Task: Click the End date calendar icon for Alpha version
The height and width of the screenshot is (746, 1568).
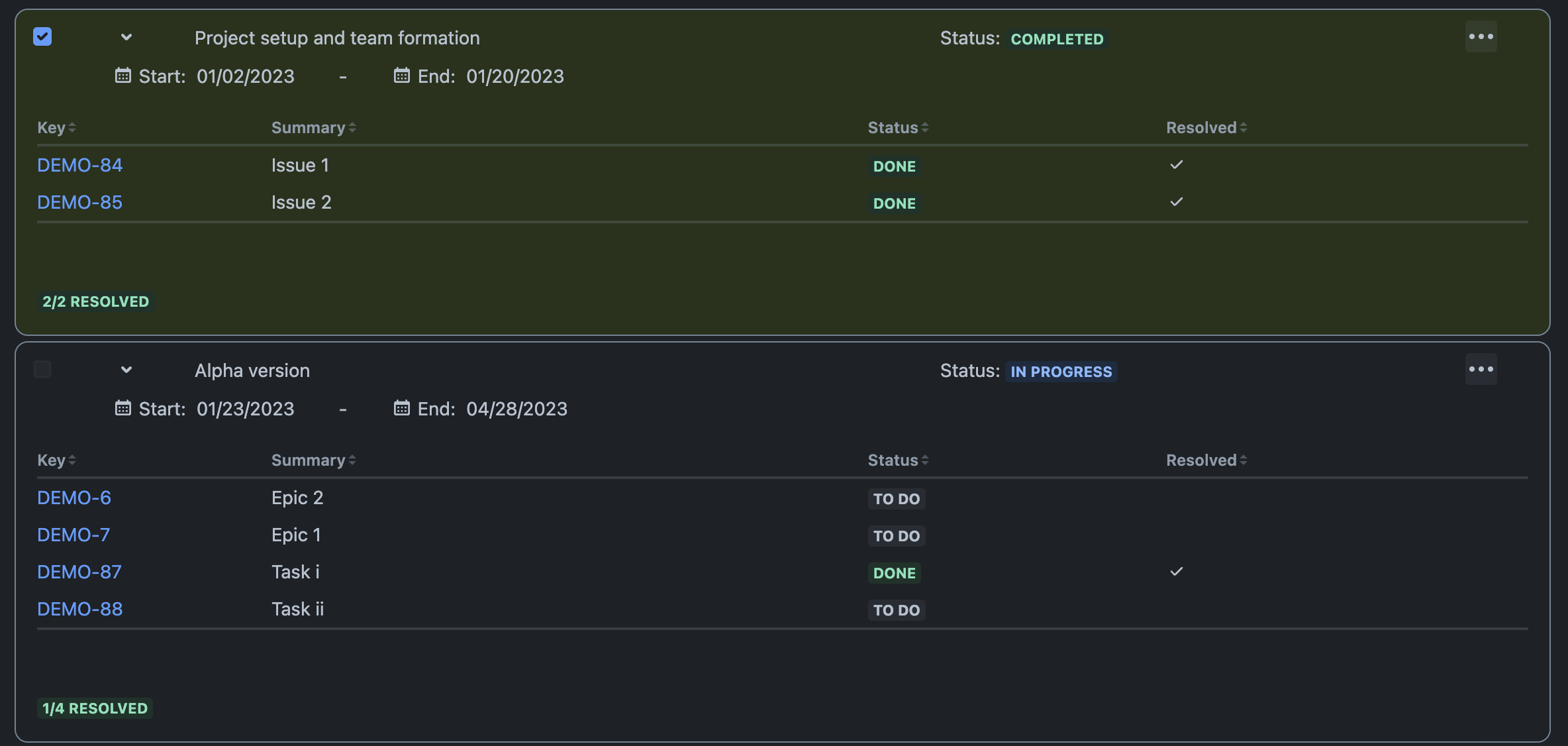Action: click(x=401, y=408)
